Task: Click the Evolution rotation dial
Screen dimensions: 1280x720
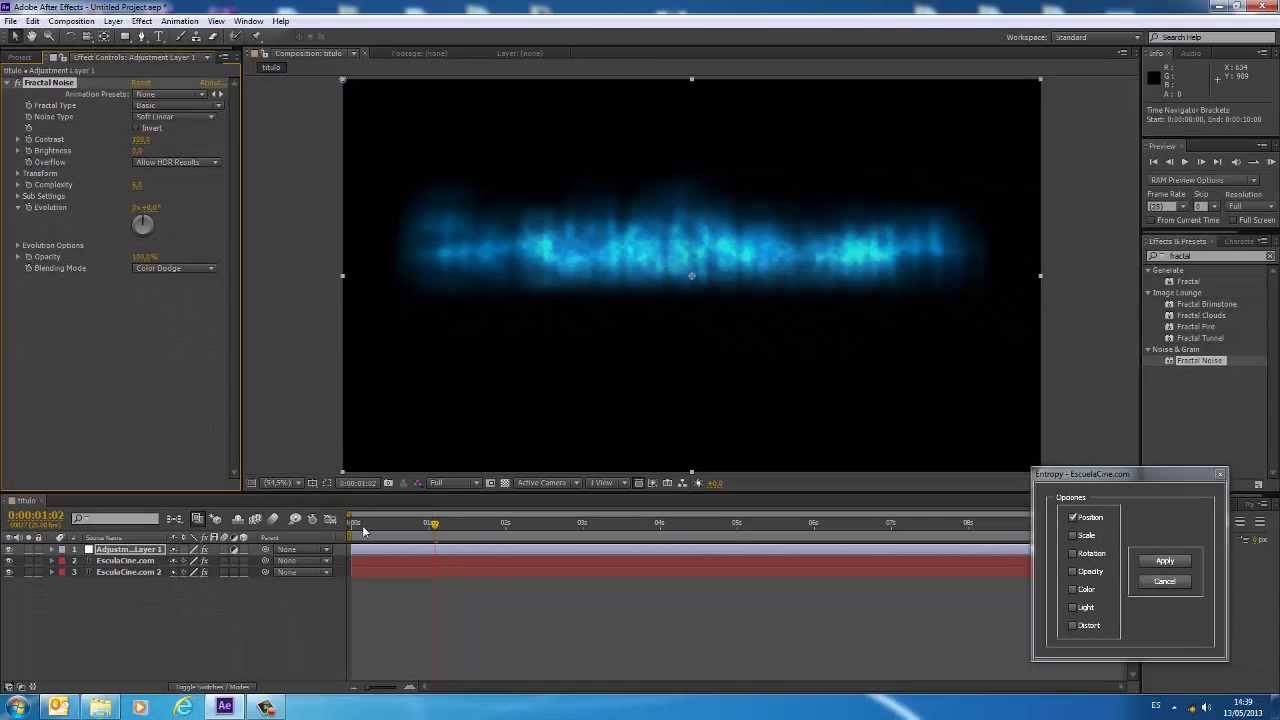Action: pos(143,225)
